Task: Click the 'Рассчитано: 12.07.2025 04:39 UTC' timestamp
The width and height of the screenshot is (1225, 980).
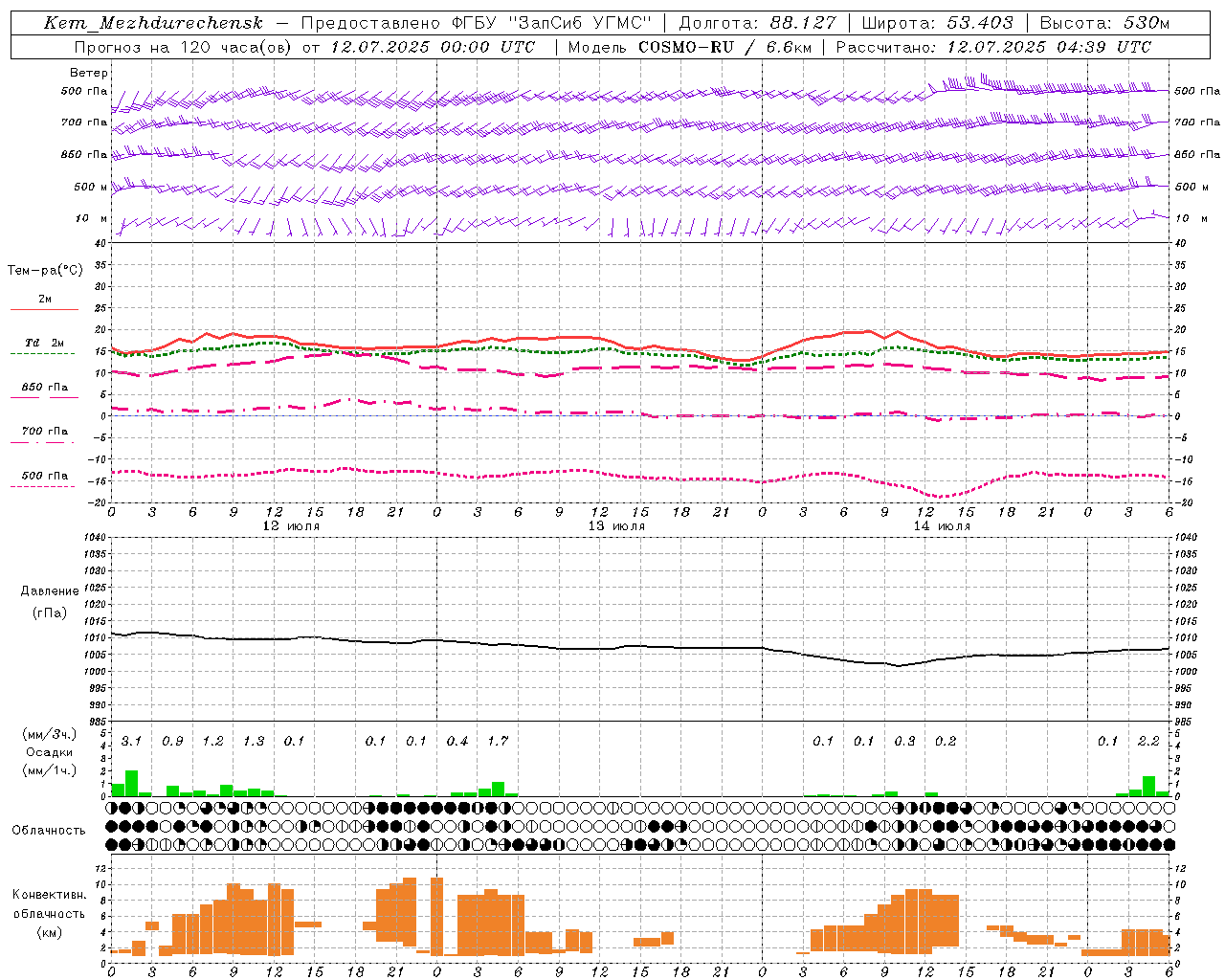Action: (x=994, y=47)
